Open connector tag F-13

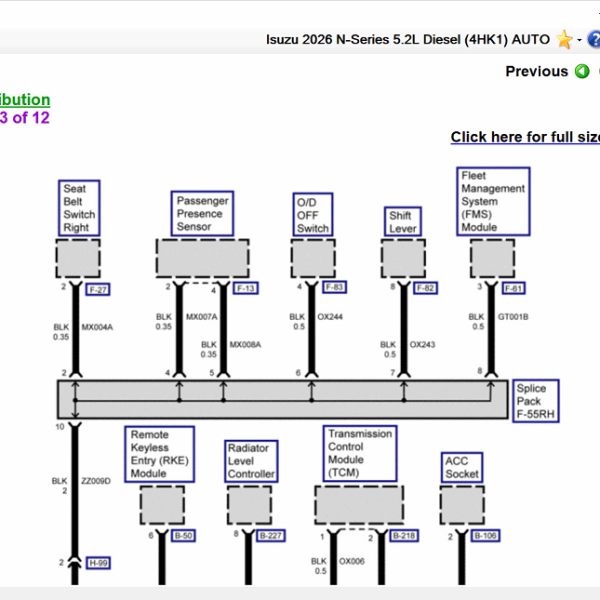tap(245, 288)
